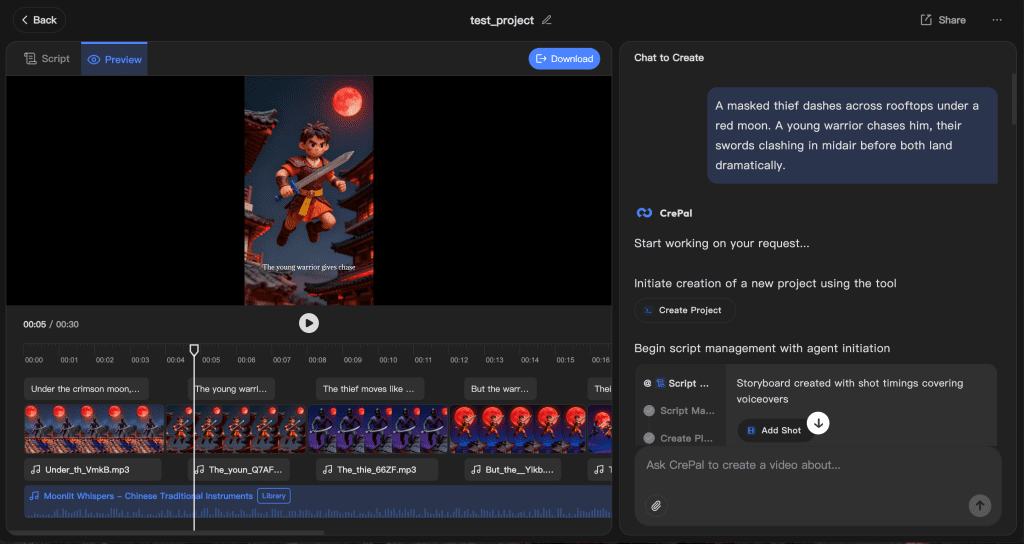Image resolution: width=1024 pixels, height=544 pixels.
Task: Click the paperclip attachment icon
Action: [656, 506]
